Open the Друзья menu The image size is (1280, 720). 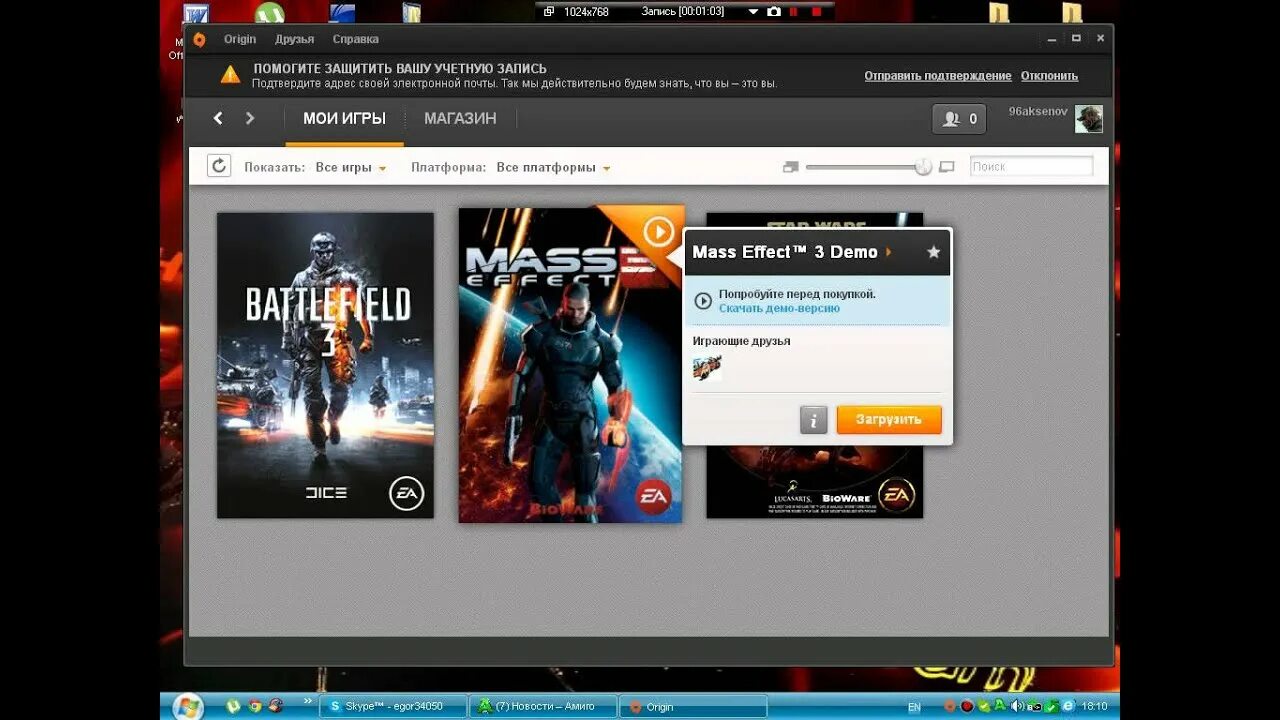(x=295, y=39)
